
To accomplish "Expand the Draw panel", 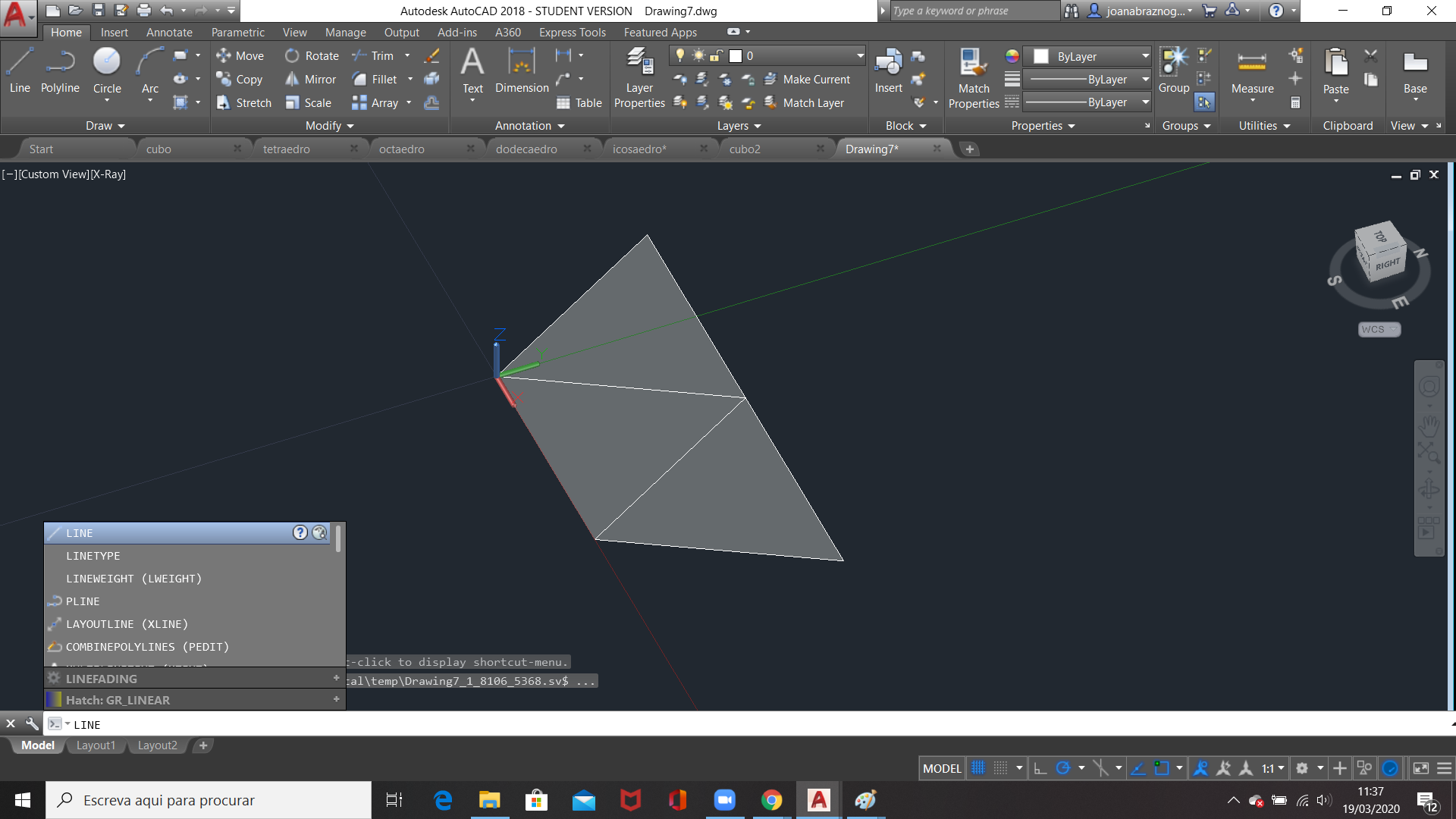I will pos(105,126).
